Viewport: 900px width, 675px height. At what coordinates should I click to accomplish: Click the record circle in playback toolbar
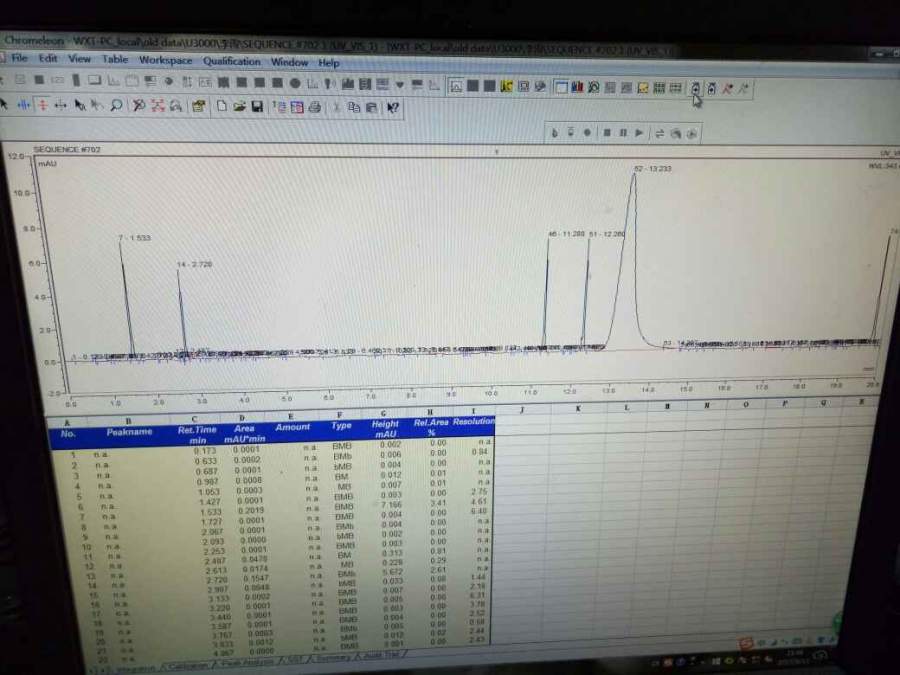tap(587, 133)
